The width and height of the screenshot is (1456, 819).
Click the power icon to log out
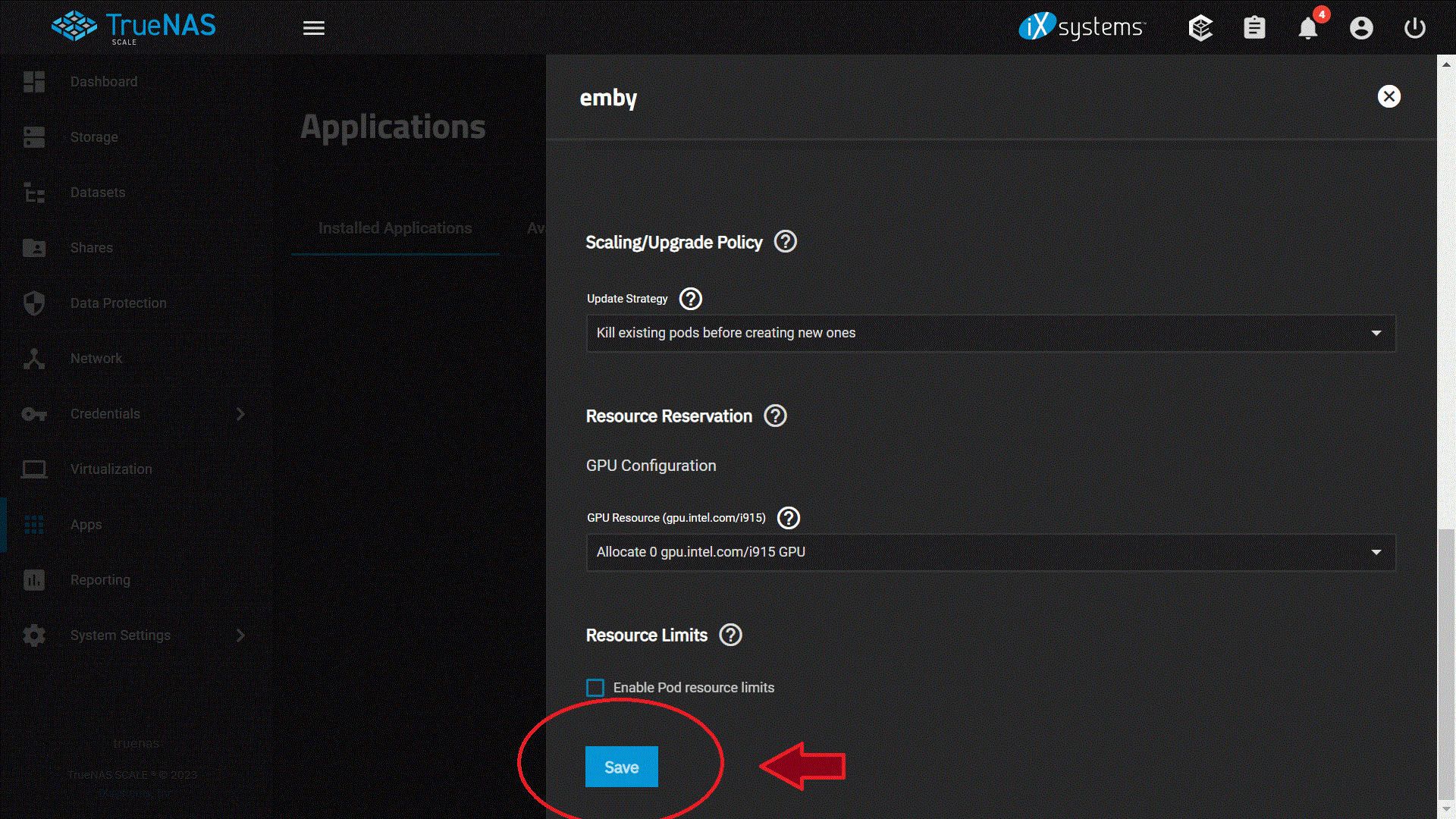tap(1414, 28)
